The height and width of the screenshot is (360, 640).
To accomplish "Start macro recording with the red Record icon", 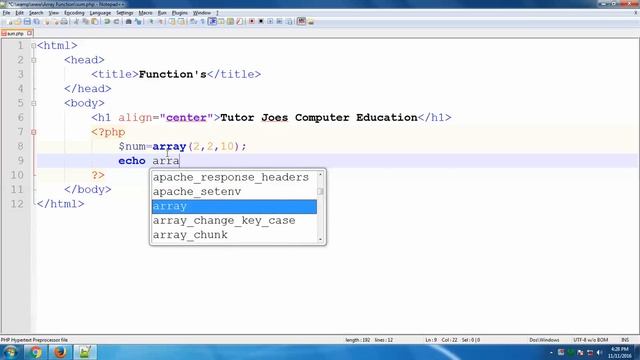I will 251,21.
